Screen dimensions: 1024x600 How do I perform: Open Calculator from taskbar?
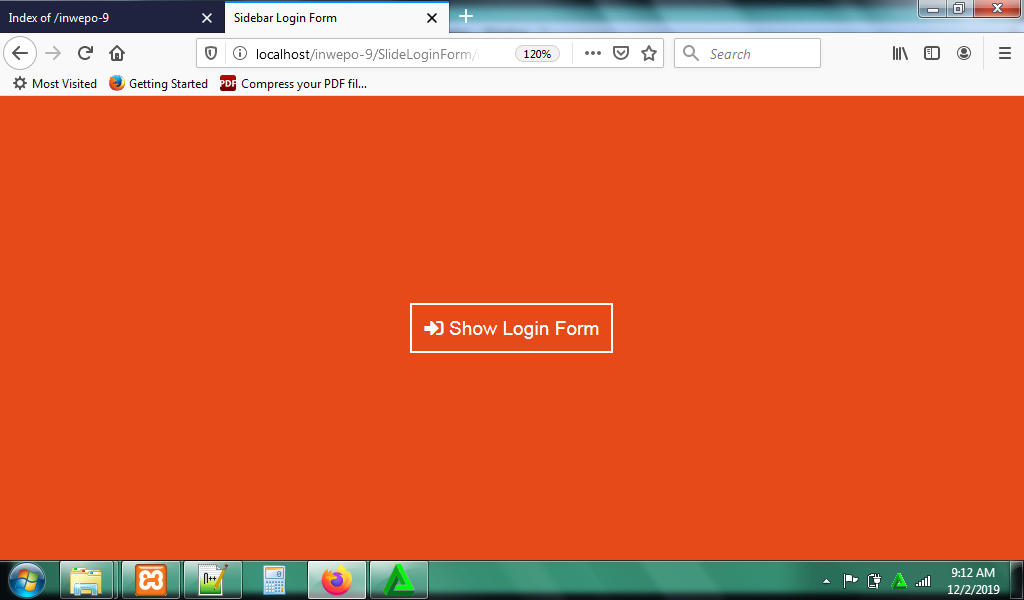(x=274, y=580)
